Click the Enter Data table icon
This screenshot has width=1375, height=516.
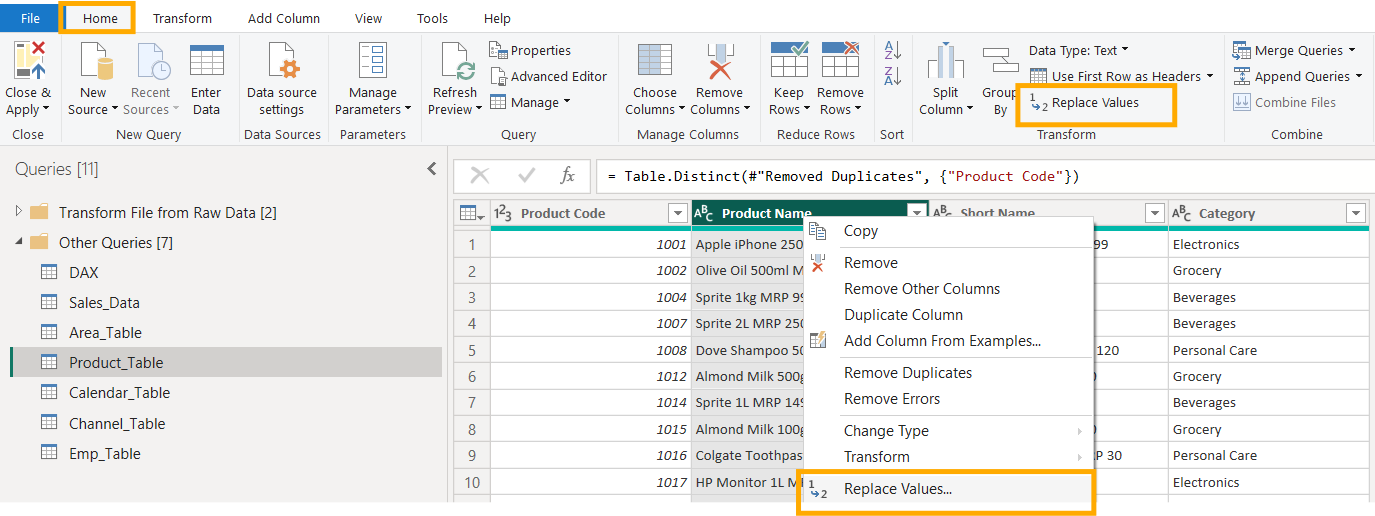(207, 61)
